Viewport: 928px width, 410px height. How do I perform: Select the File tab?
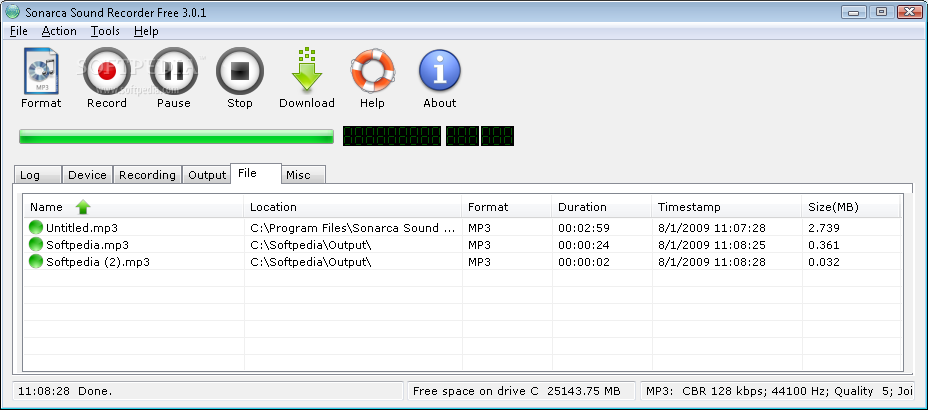click(256, 173)
